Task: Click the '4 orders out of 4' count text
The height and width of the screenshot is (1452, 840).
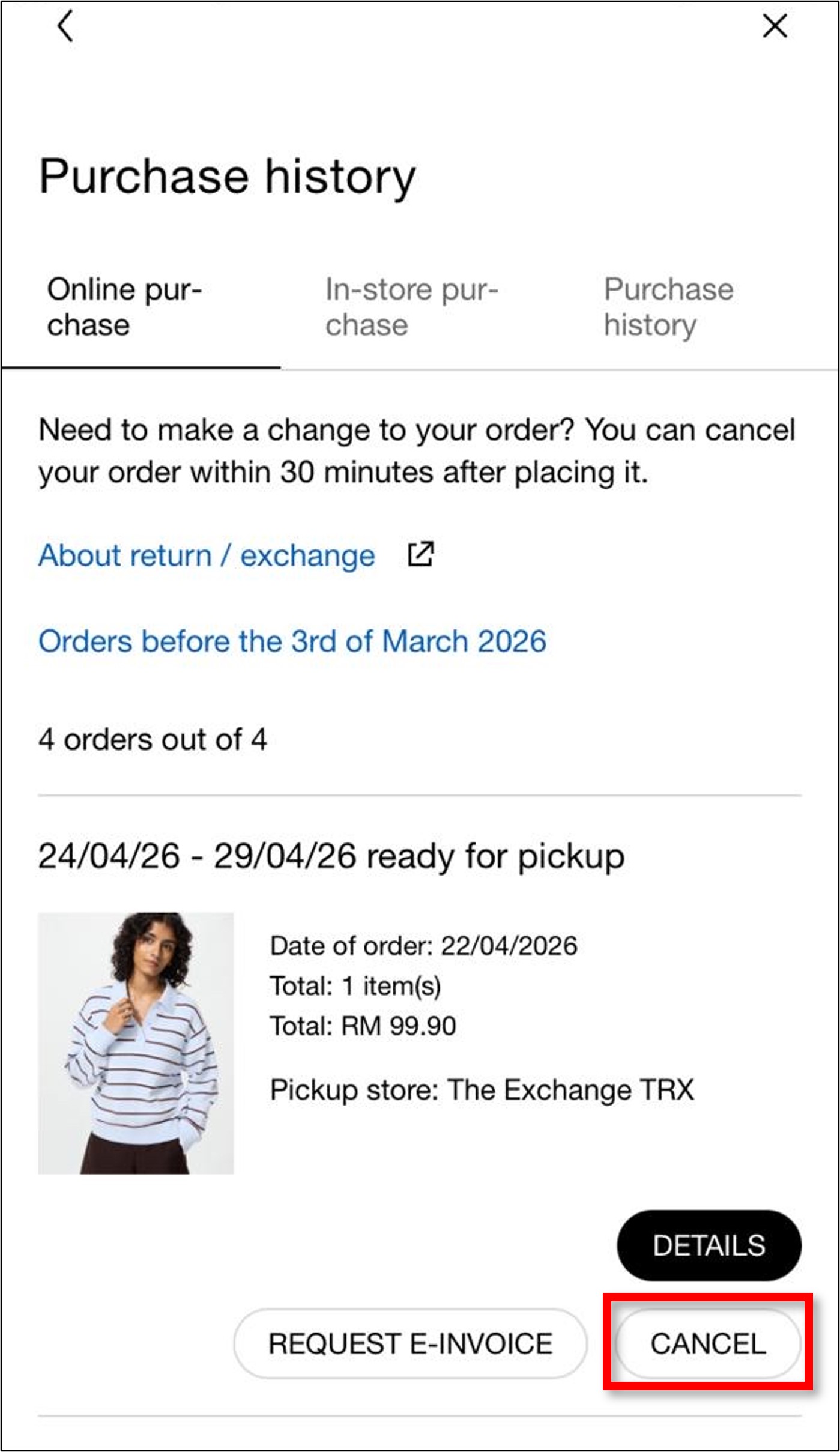Action: coord(153,739)
